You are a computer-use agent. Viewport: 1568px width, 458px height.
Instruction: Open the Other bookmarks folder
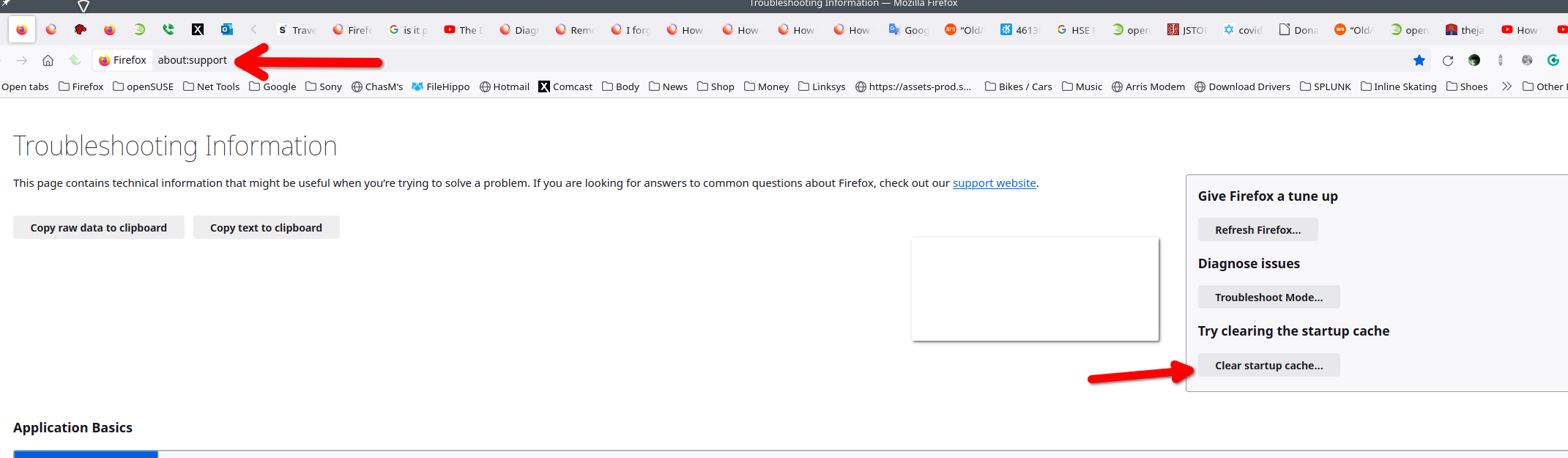click(x=1545, y=86)
